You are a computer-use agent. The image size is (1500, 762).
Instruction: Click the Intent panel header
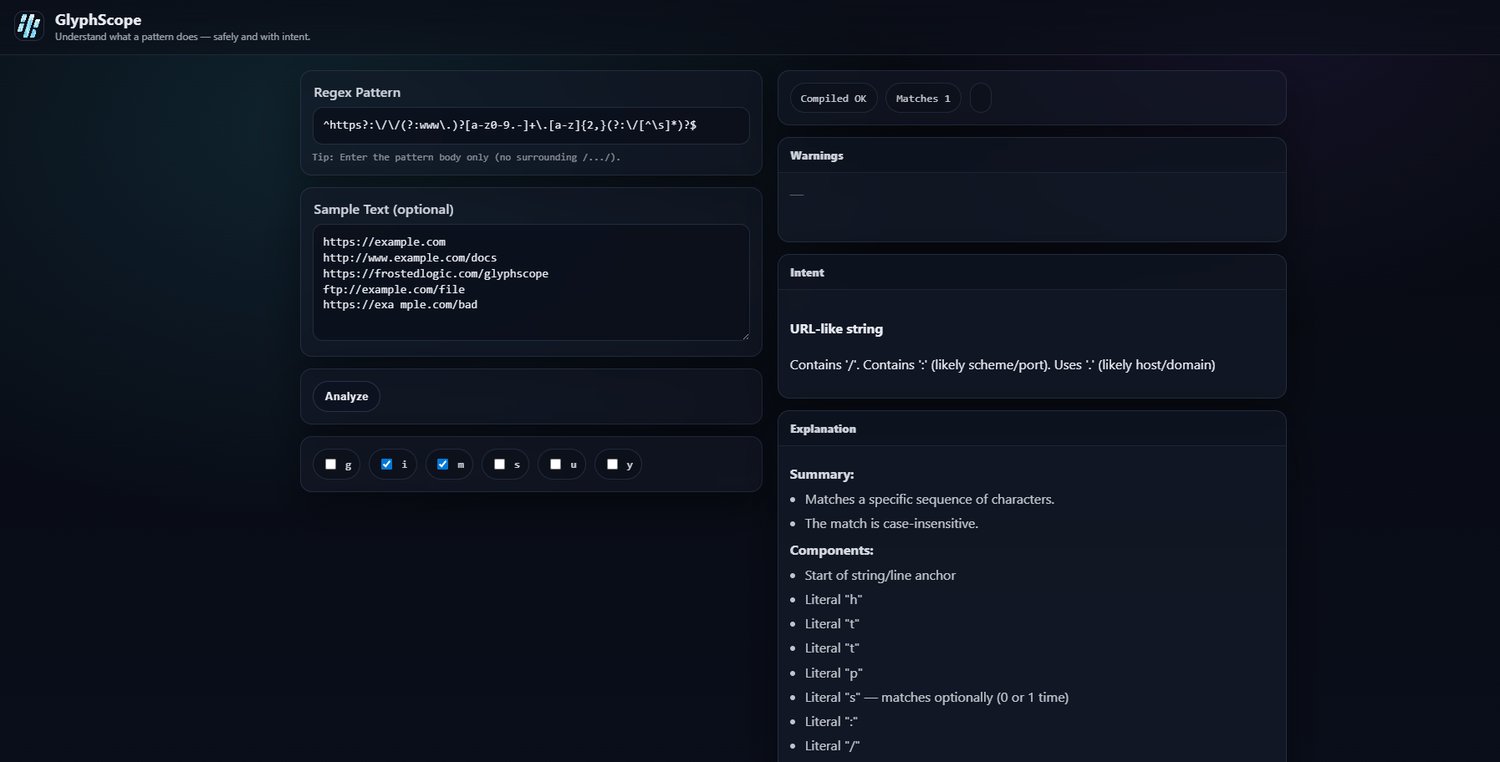(x=807, y=272)
